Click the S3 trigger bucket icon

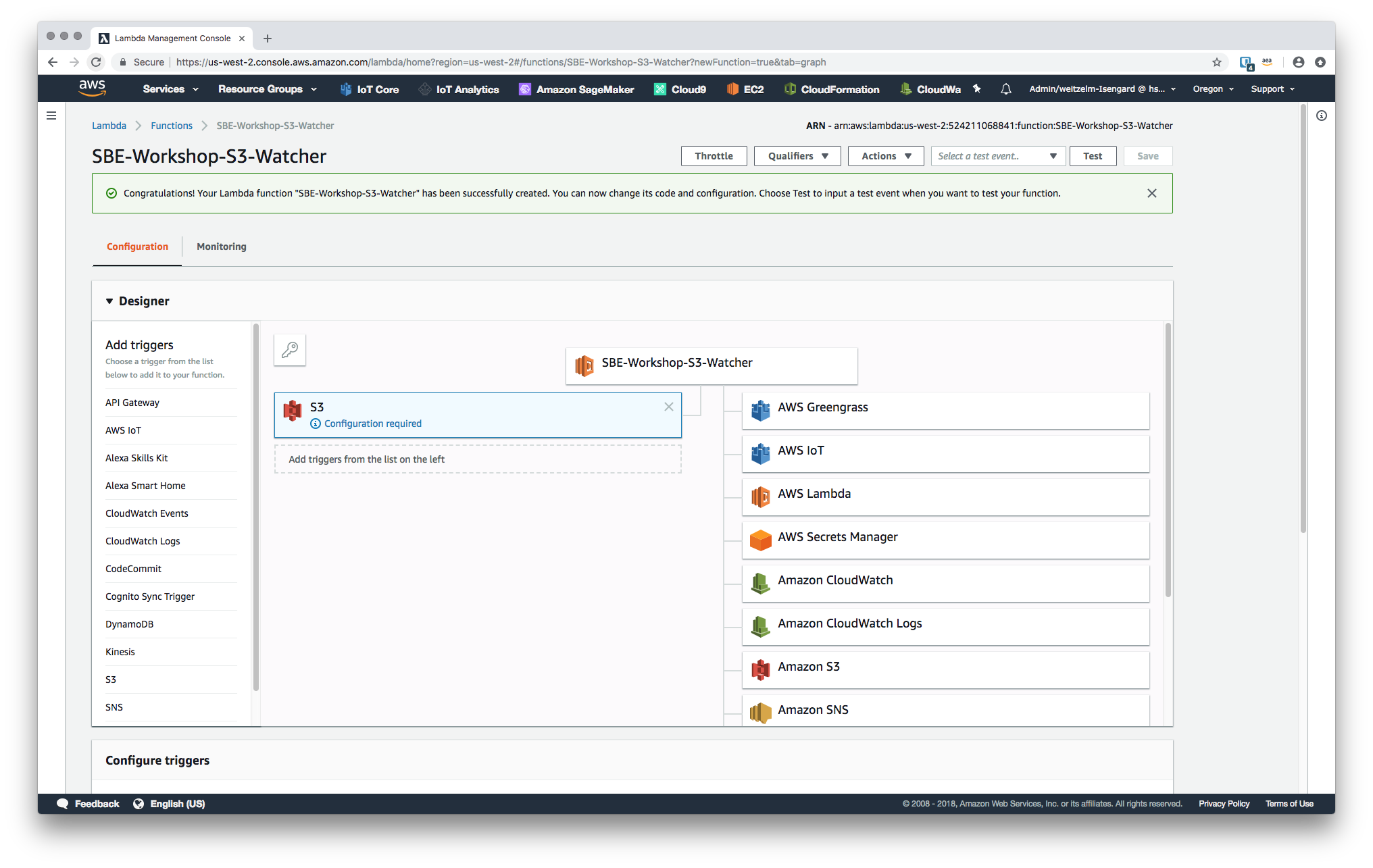[293, 410]
